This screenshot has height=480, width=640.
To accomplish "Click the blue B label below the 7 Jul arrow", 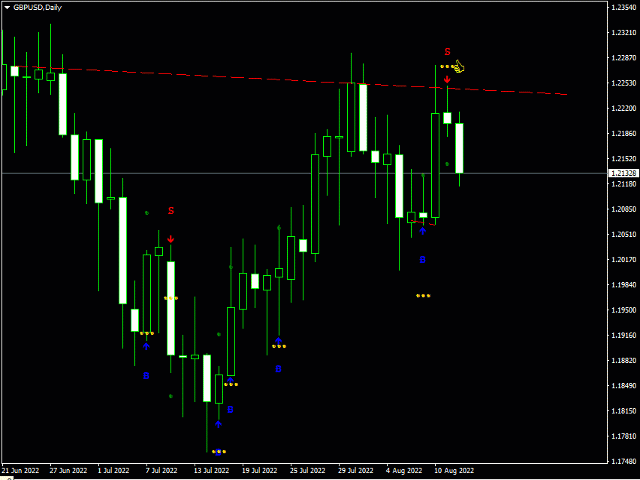I will pos(146,376).
